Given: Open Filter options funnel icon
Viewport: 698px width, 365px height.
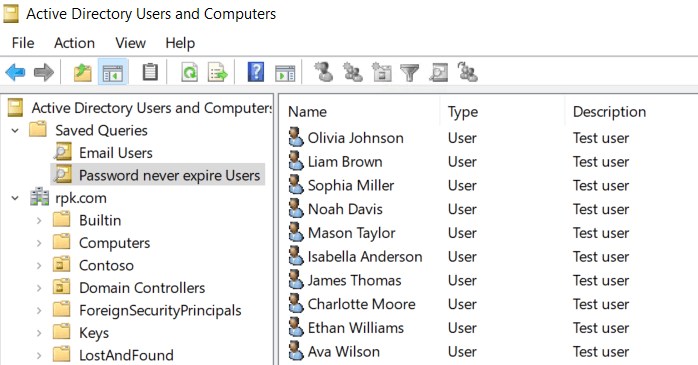Looking at the screenshot, I should [x=410, y=73].
